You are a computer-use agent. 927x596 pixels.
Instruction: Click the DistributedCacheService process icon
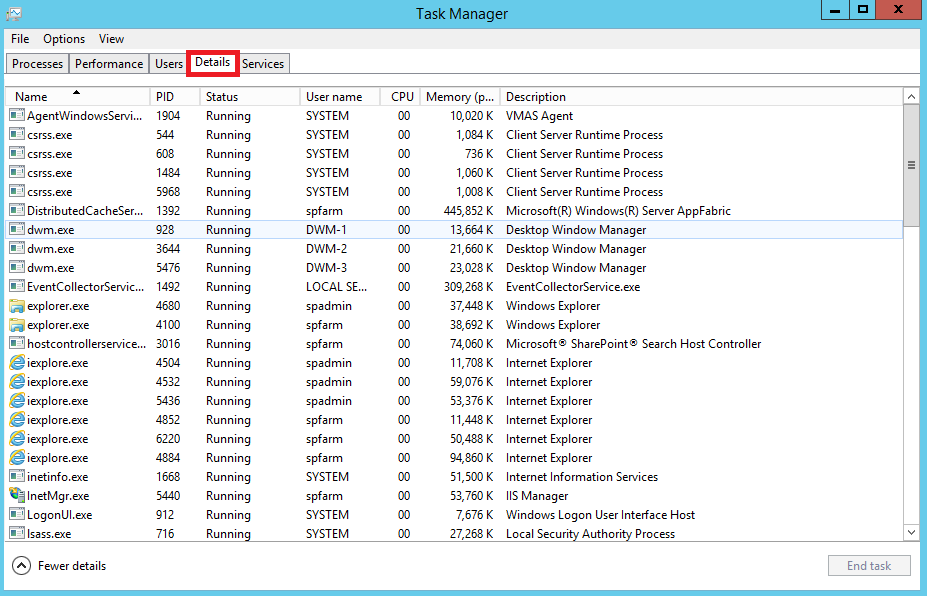point(17,210)
